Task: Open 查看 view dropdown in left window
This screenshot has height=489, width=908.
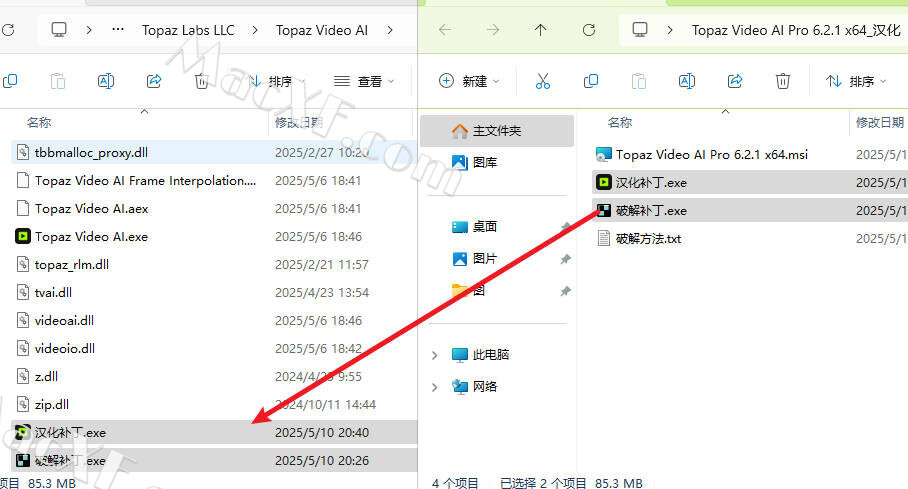Action: coord(364,82)
